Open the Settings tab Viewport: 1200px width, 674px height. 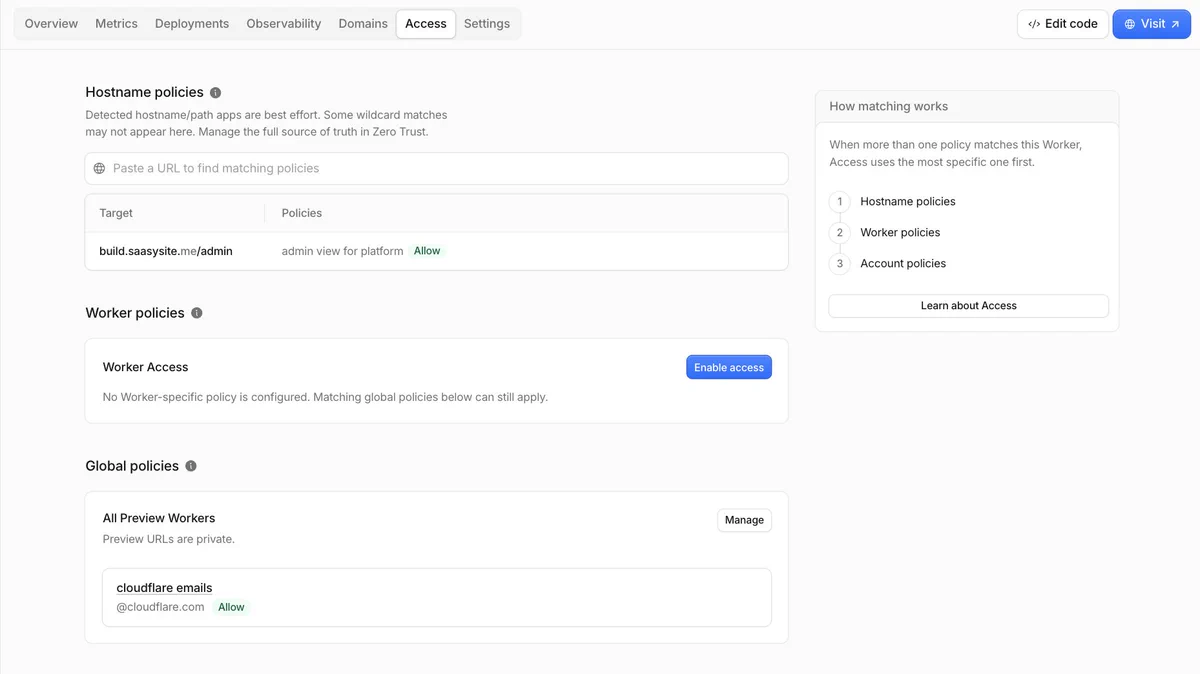coord(487,24)
